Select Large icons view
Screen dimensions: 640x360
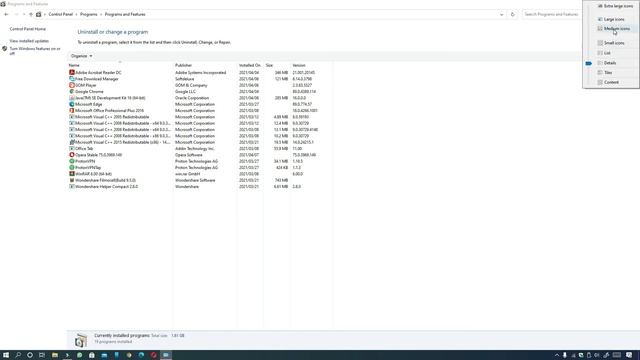611,19
